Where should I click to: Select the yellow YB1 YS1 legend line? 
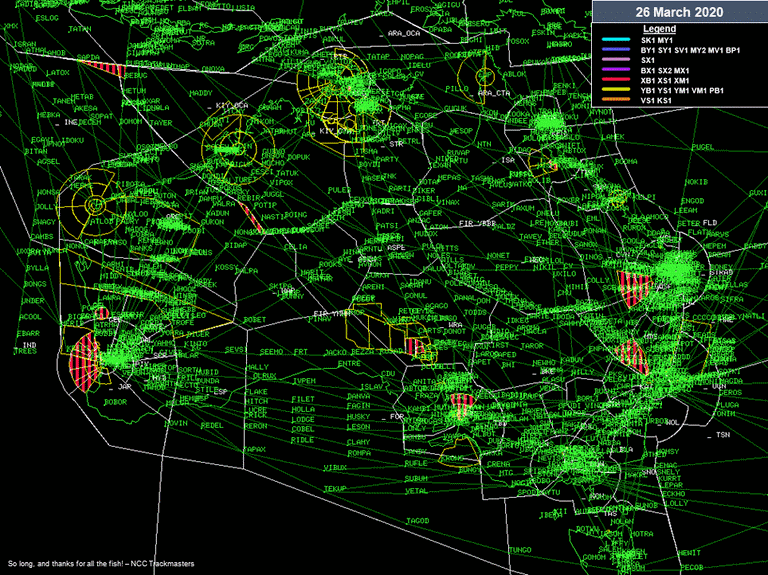point(614,90)
